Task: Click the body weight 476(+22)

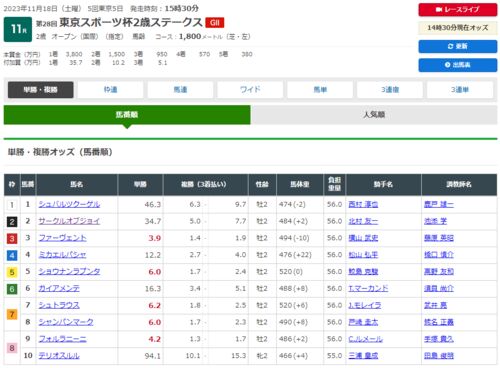Action: pyautogui.click(x=295, y=255)
